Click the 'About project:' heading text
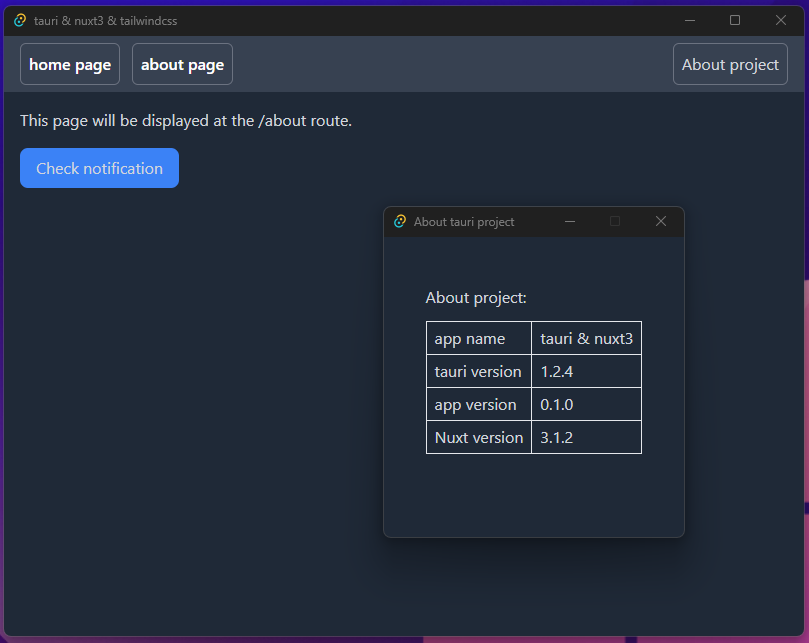This screenshot has height=643, width=809. point(476,298)
